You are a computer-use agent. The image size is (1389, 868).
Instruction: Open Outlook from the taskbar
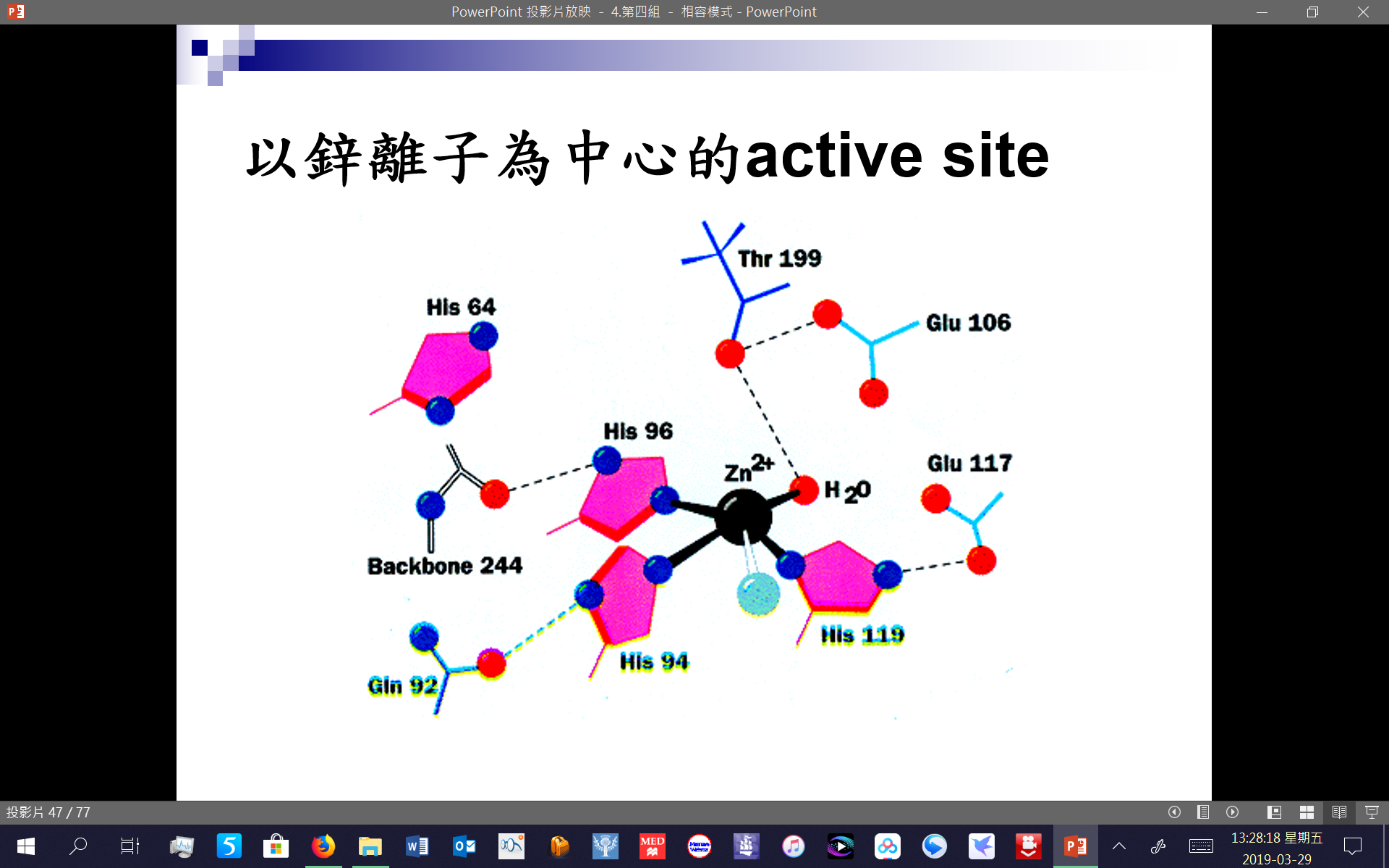click(464, 846)
